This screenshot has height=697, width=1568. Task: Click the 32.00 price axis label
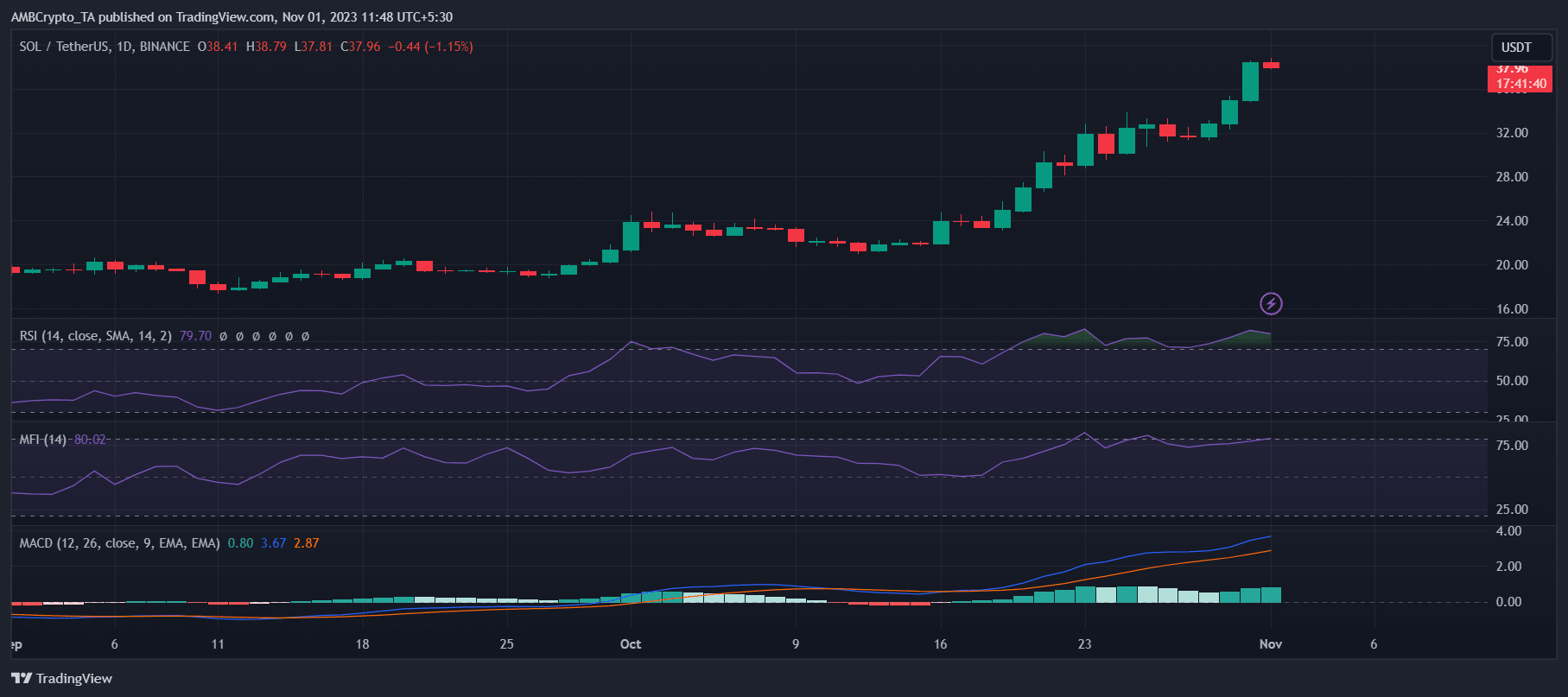coord(1512,133)
